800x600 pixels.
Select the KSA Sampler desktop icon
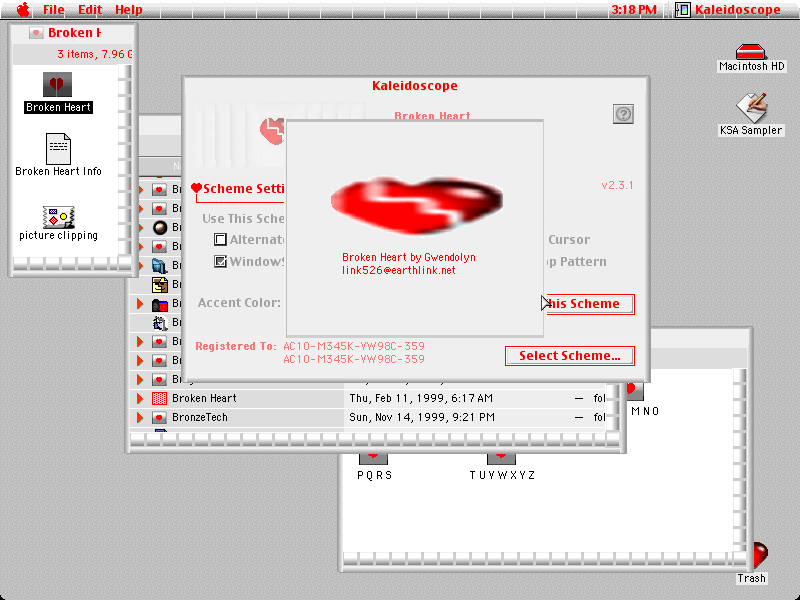752,108
